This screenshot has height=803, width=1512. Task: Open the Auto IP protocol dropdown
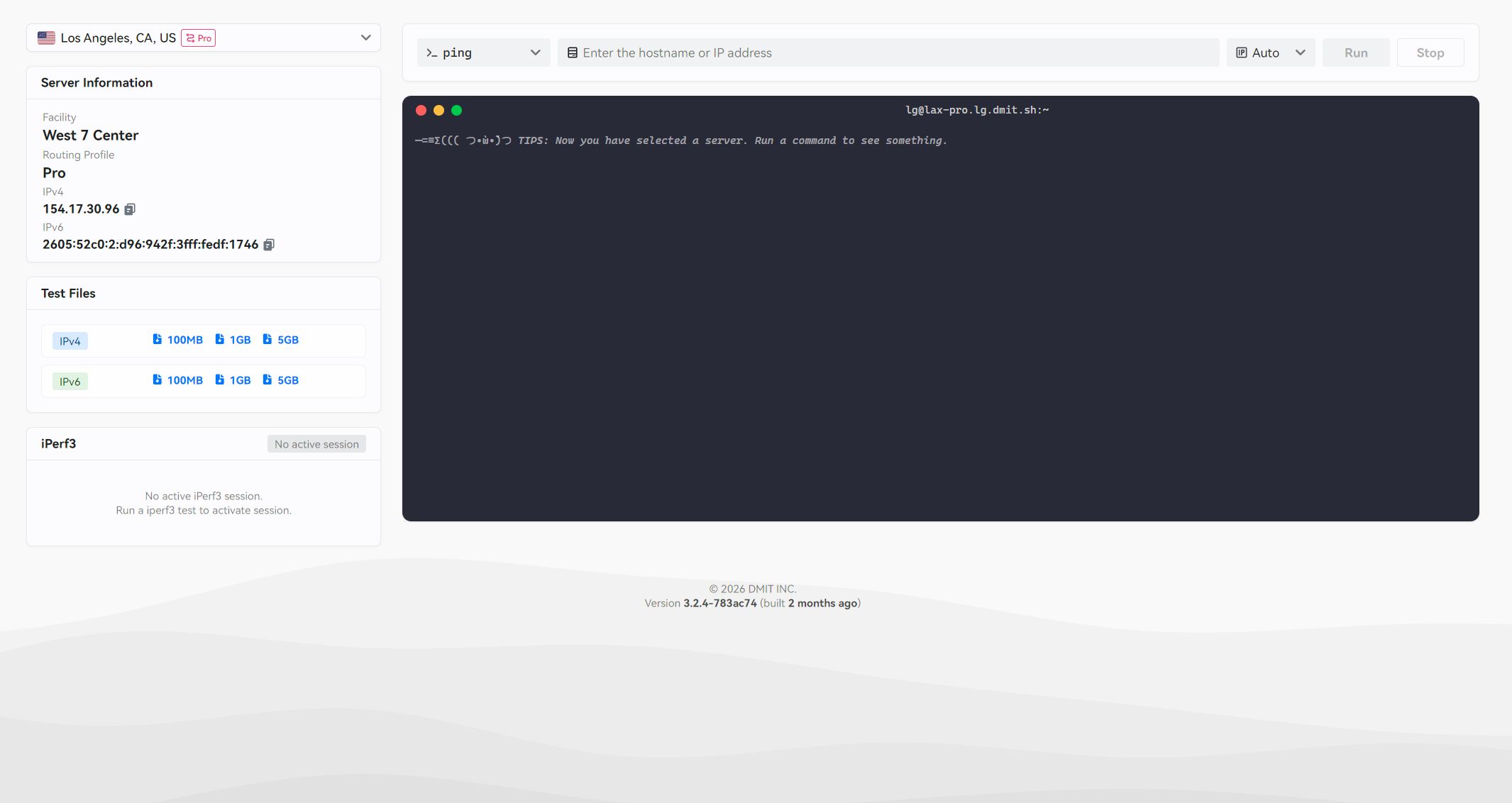(1270, 52)
